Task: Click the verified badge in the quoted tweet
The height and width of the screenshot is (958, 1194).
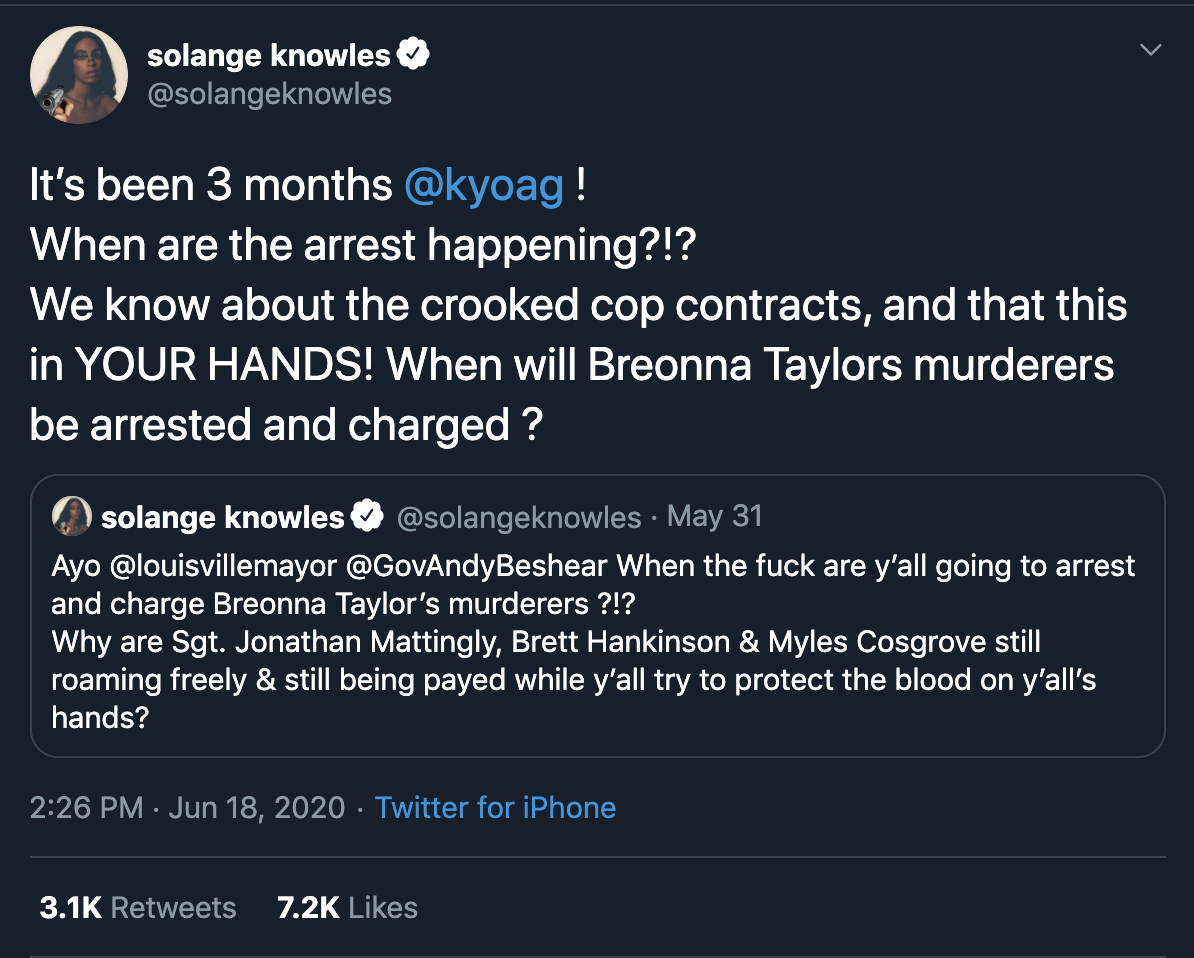Action: [x=368, y=516]
